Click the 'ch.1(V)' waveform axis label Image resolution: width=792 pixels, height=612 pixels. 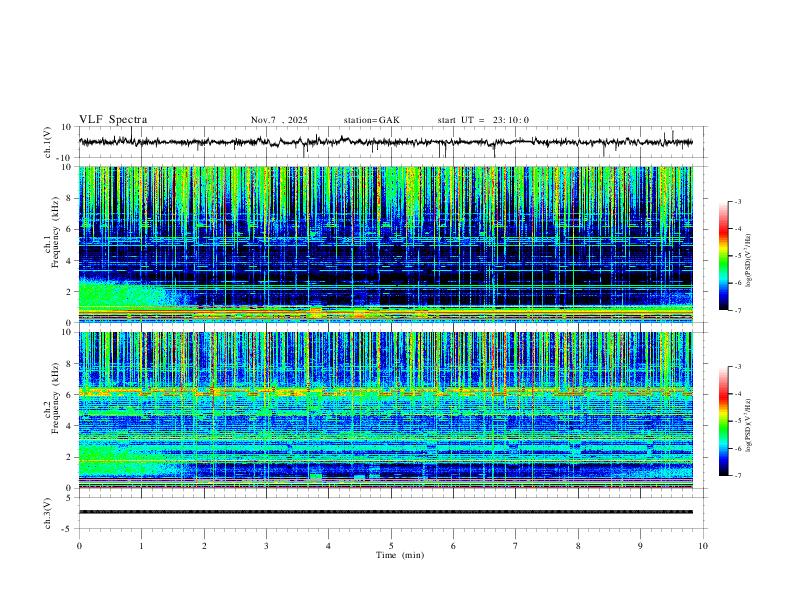pos(48,142)
